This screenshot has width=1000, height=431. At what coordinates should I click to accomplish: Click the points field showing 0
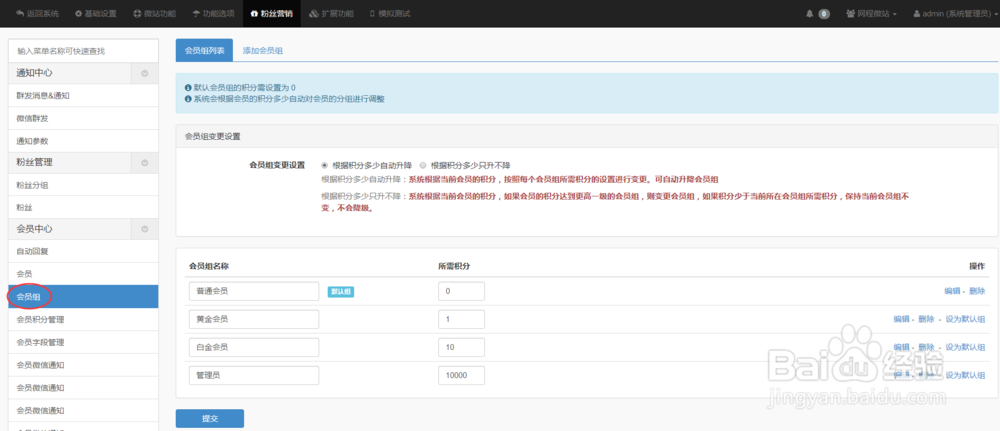461,291
